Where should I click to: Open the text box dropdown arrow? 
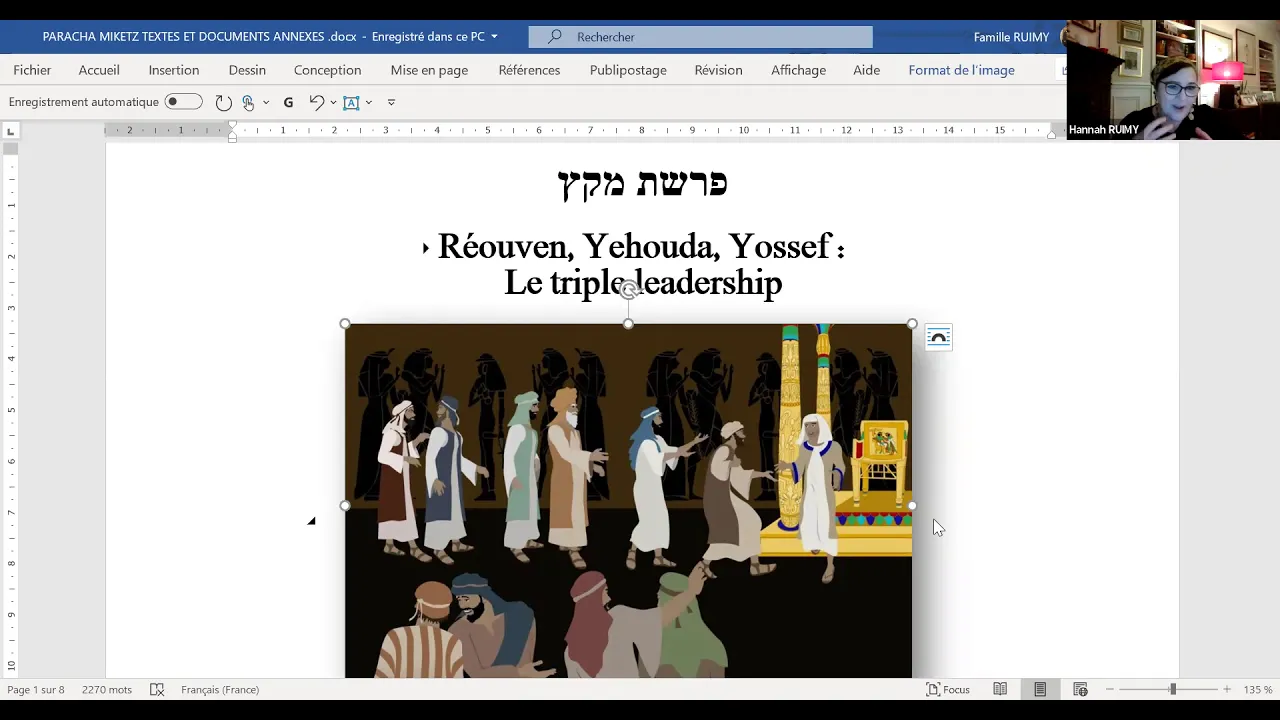[x=368, y=102]
